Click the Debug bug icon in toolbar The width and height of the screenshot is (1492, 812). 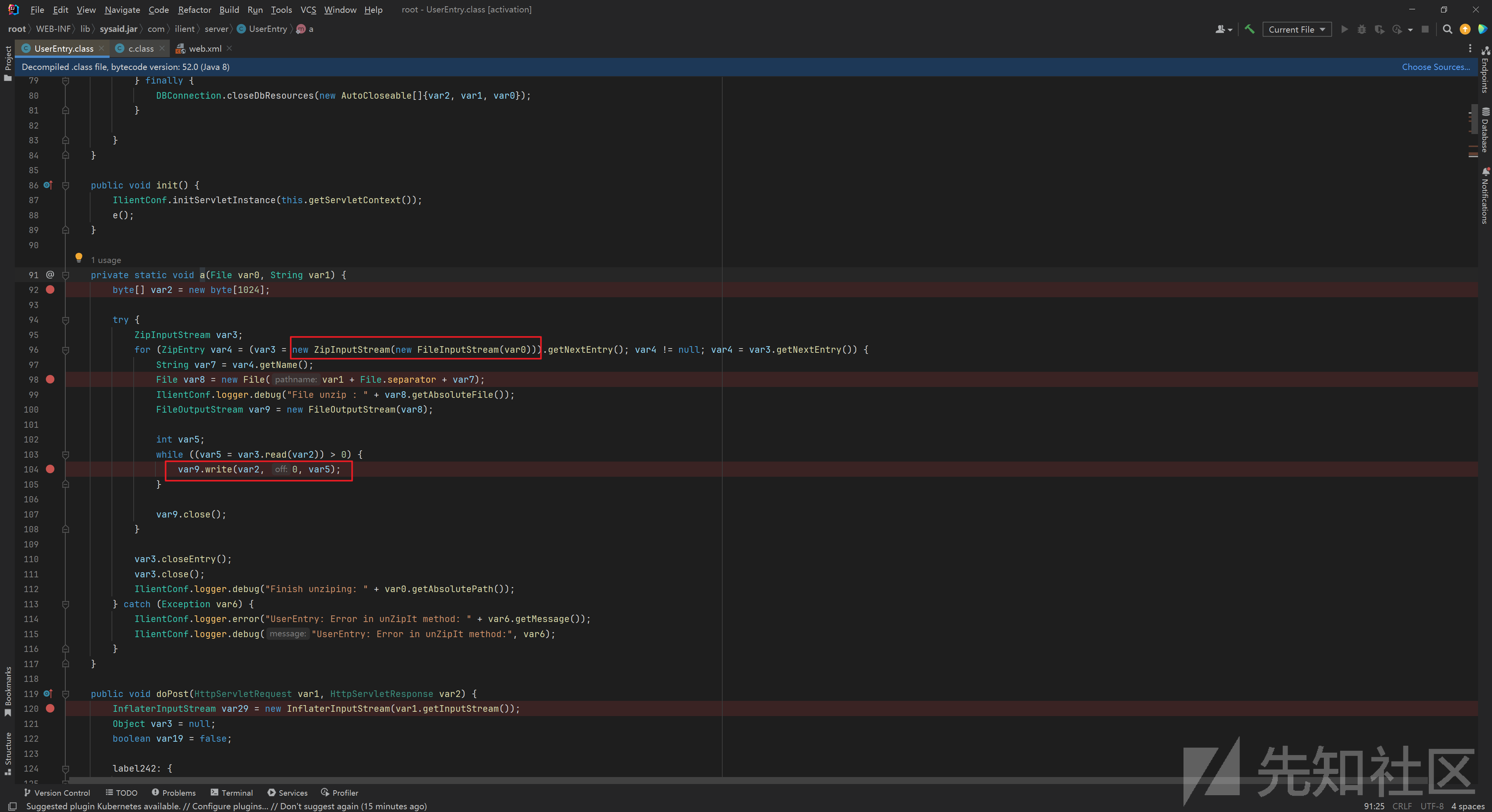[1362, 29]
